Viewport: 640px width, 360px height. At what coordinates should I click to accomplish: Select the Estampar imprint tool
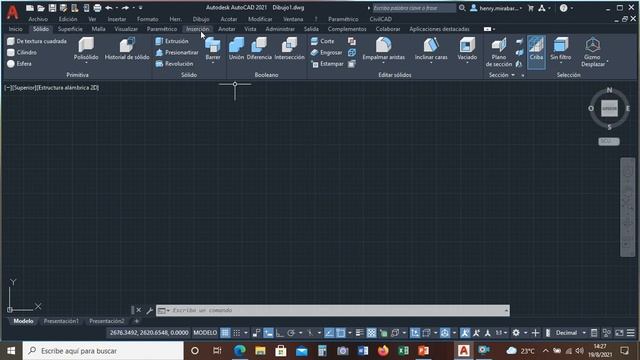[x=327, y=64]
